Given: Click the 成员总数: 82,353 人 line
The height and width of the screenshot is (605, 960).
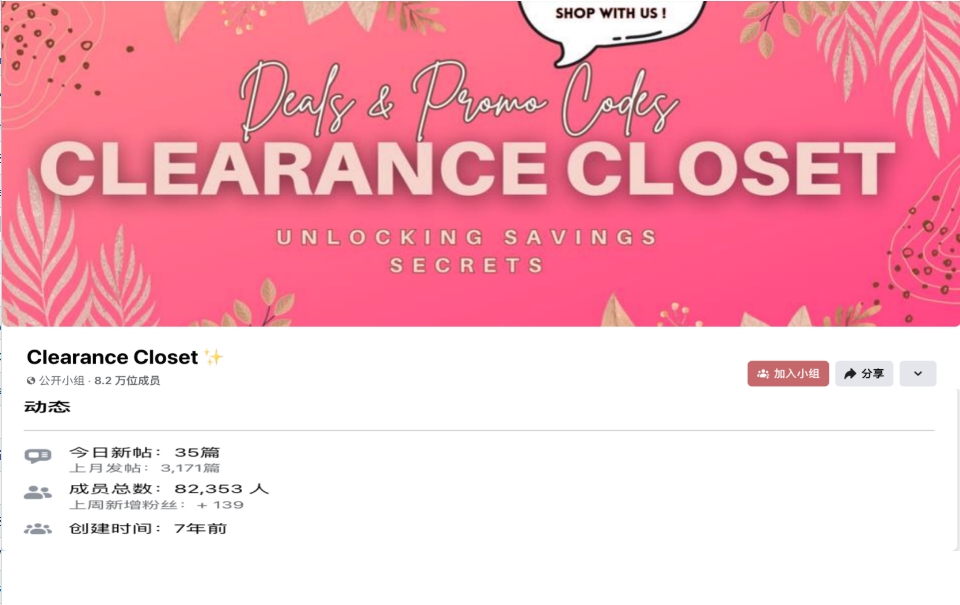Looking at the screenshot, I should click(169, 489).
